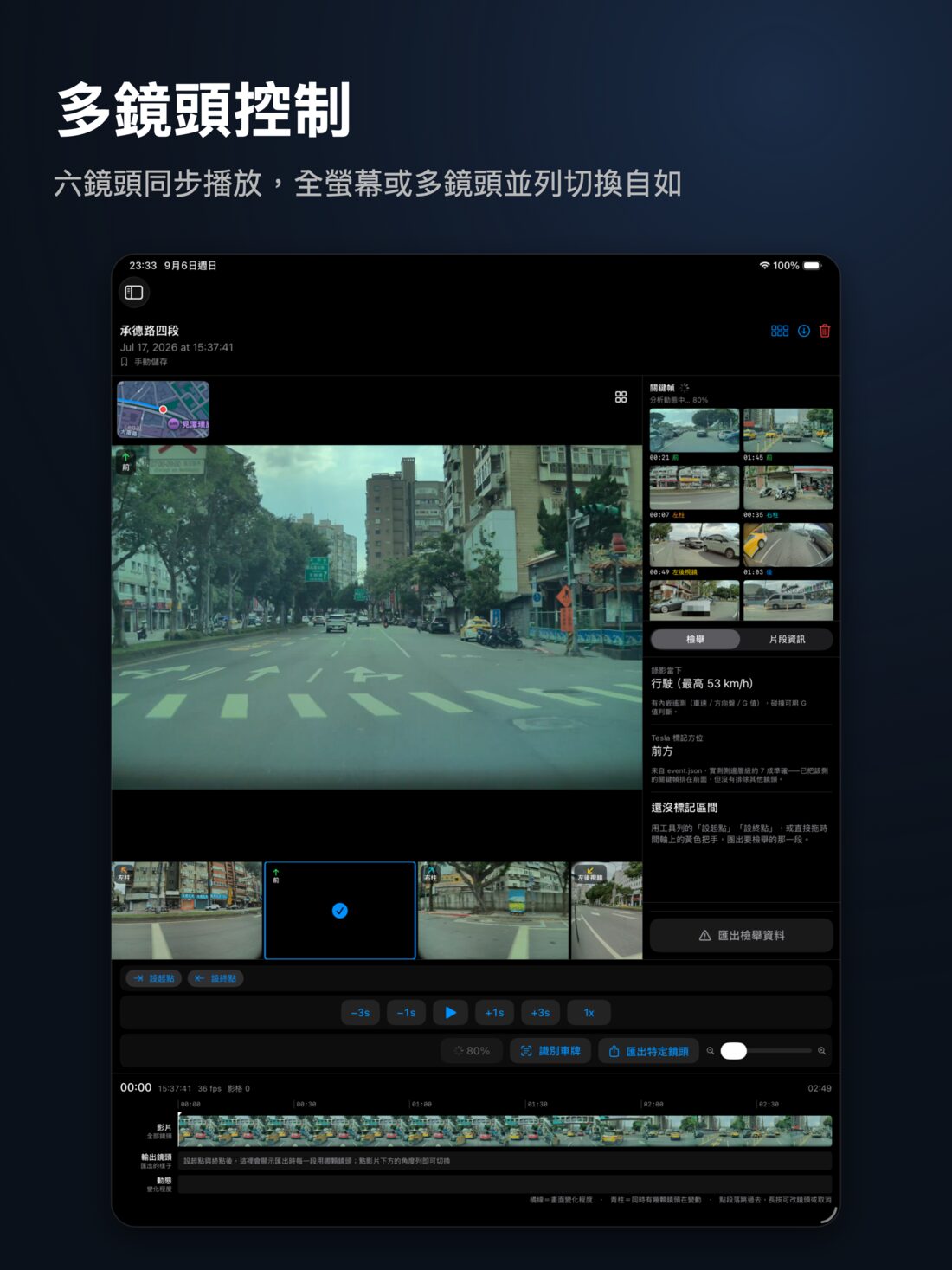Tap the battery status icon
The image size is (952, 1270).
click(x=812, y=266)
